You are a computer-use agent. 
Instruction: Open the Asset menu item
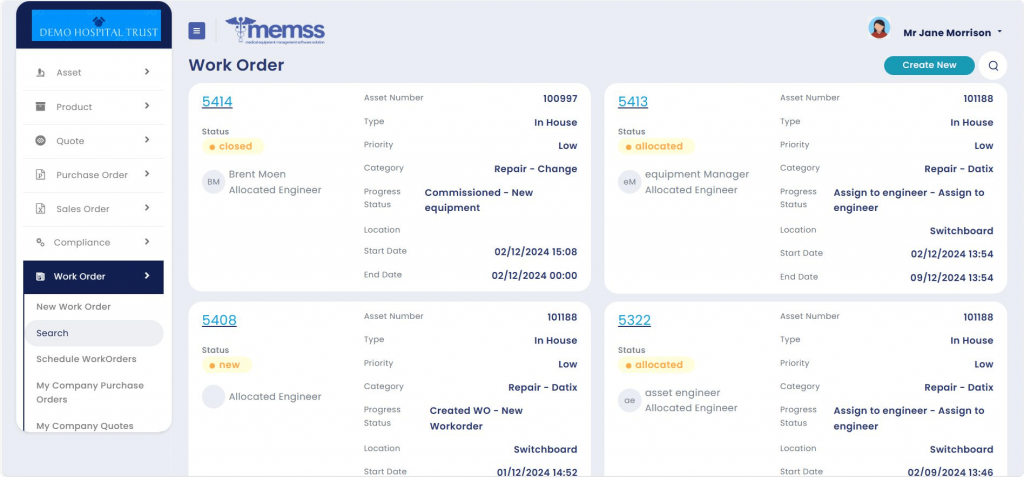[93, 73]
